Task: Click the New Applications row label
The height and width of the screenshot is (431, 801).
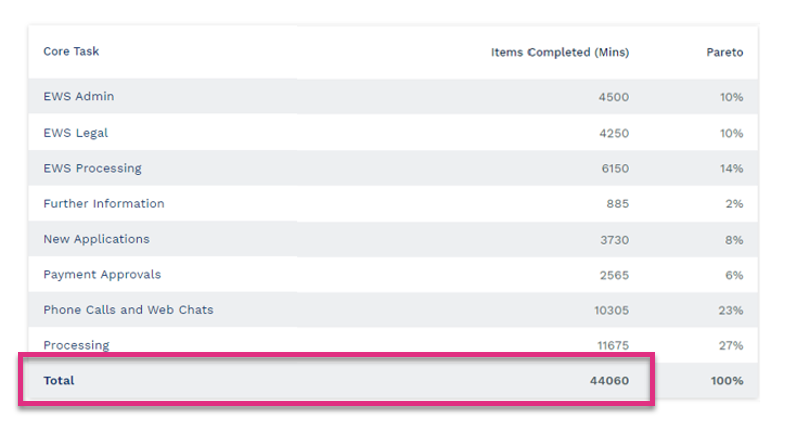Action: 97,239
